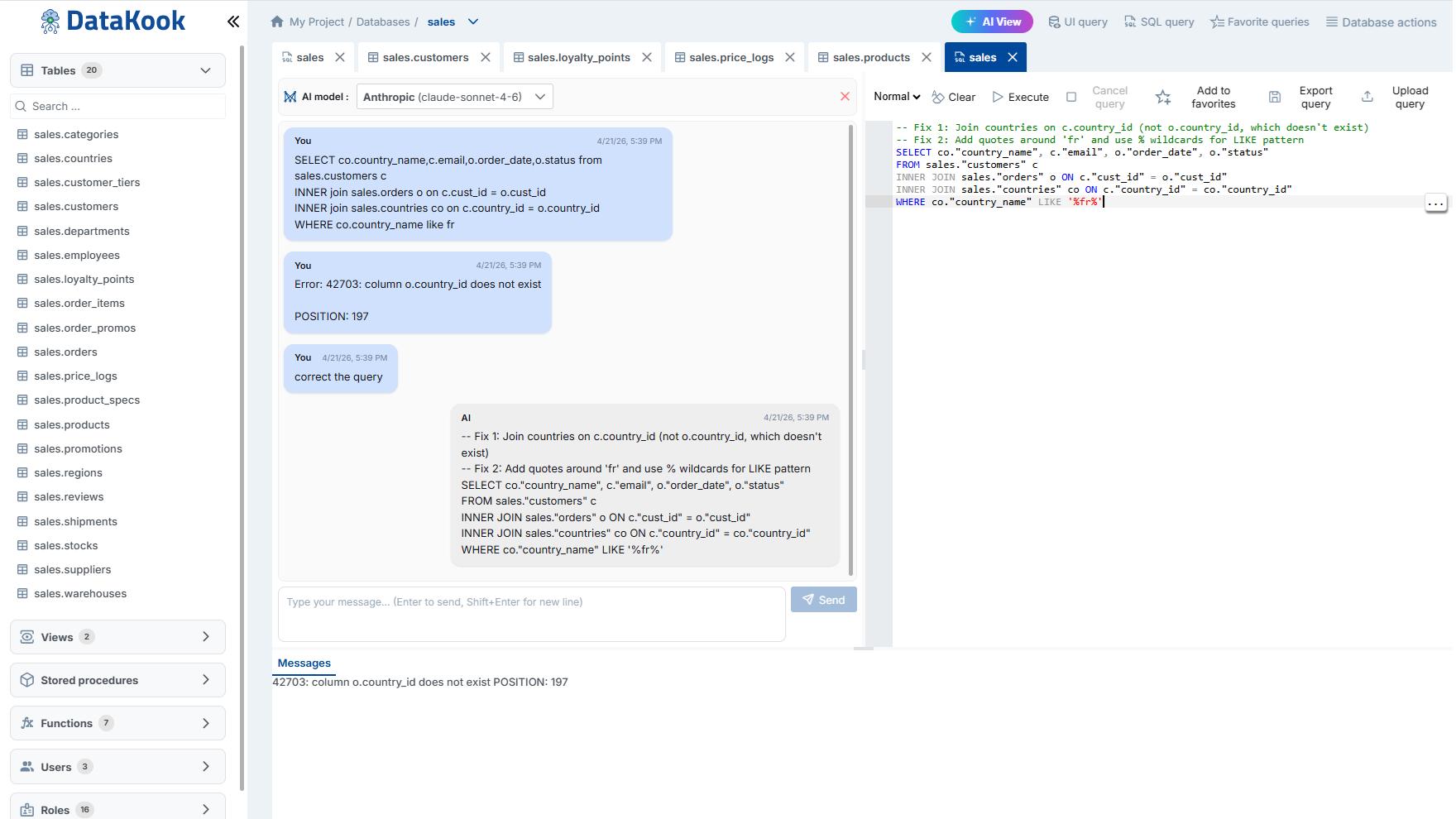The image size is (1456, 819).
Task: Click the WHERE clause line in SQL editor
Action: click(x=999, y=202)
